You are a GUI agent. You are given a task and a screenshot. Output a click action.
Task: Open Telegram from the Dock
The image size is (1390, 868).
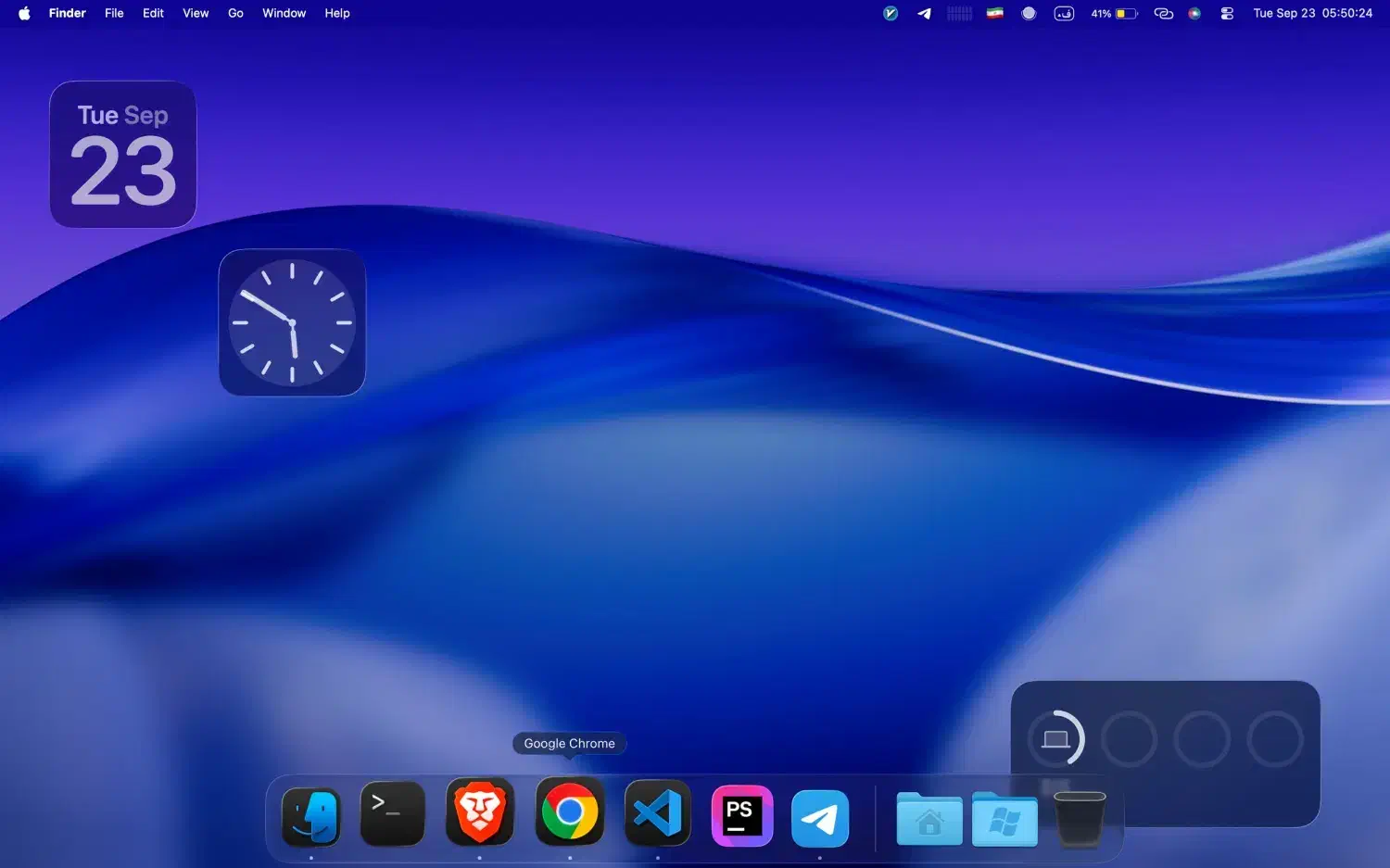point(819,818)
